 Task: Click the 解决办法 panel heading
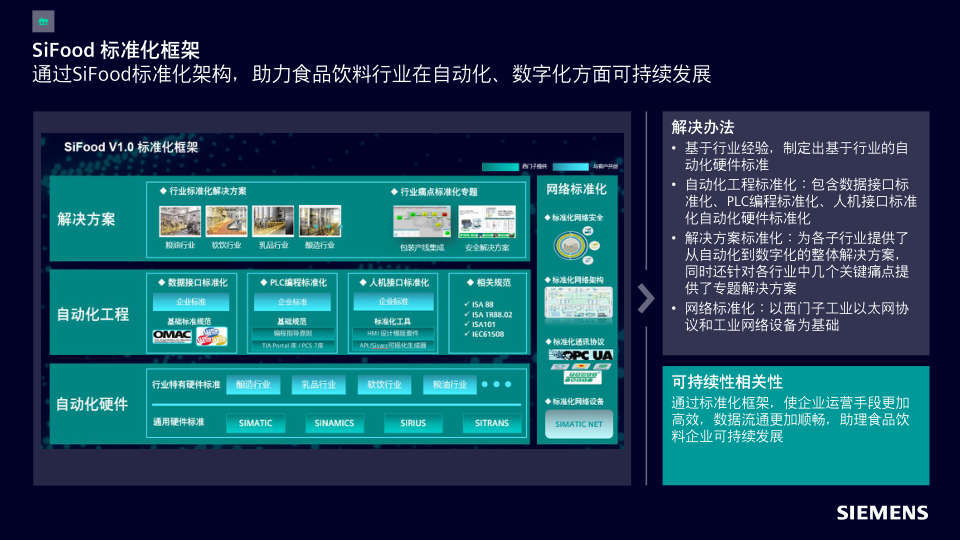(x=702, y=127)
